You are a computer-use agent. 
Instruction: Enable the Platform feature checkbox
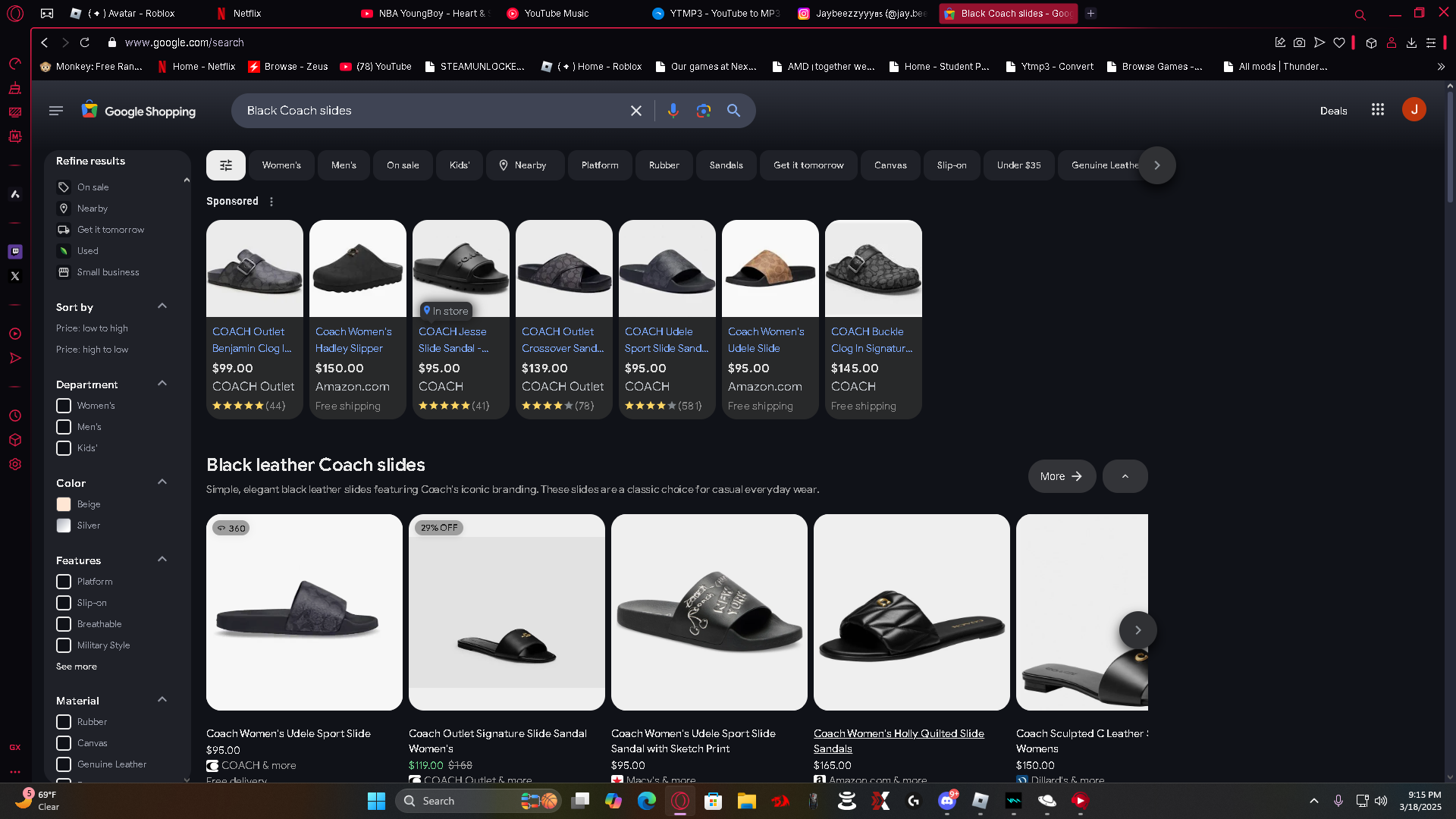point(64,582)
